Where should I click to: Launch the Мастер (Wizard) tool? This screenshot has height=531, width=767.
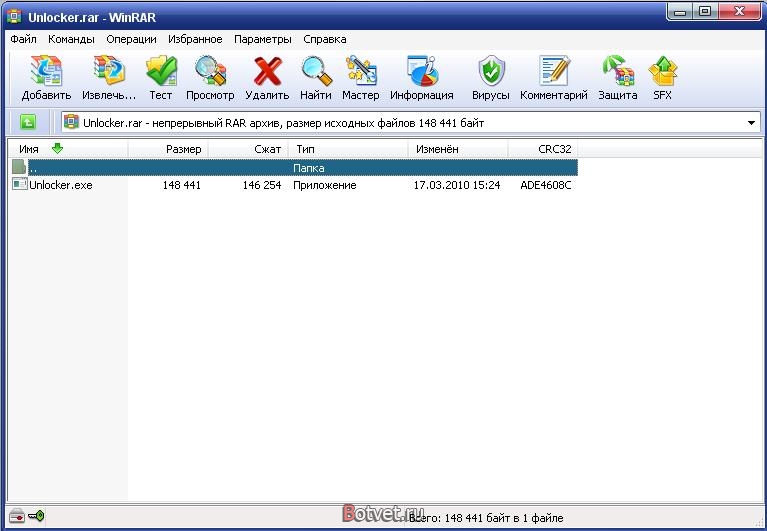361,71
